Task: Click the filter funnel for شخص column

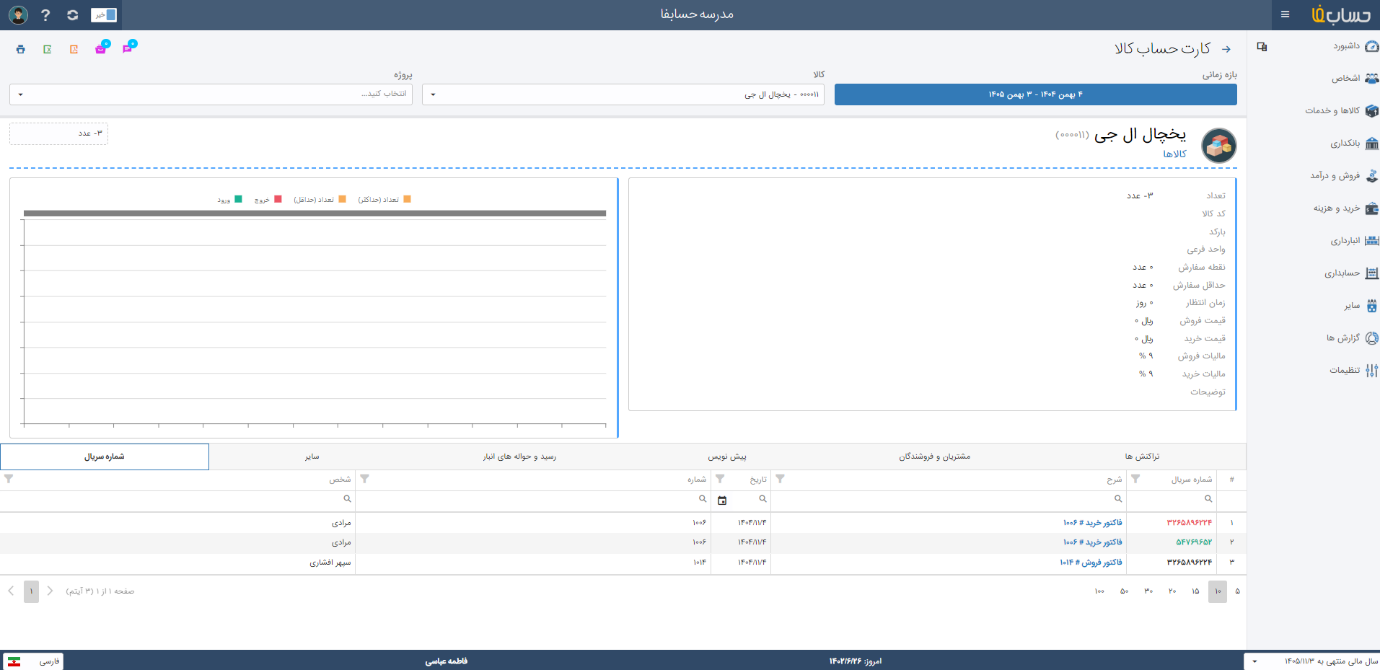Action: 9,479
